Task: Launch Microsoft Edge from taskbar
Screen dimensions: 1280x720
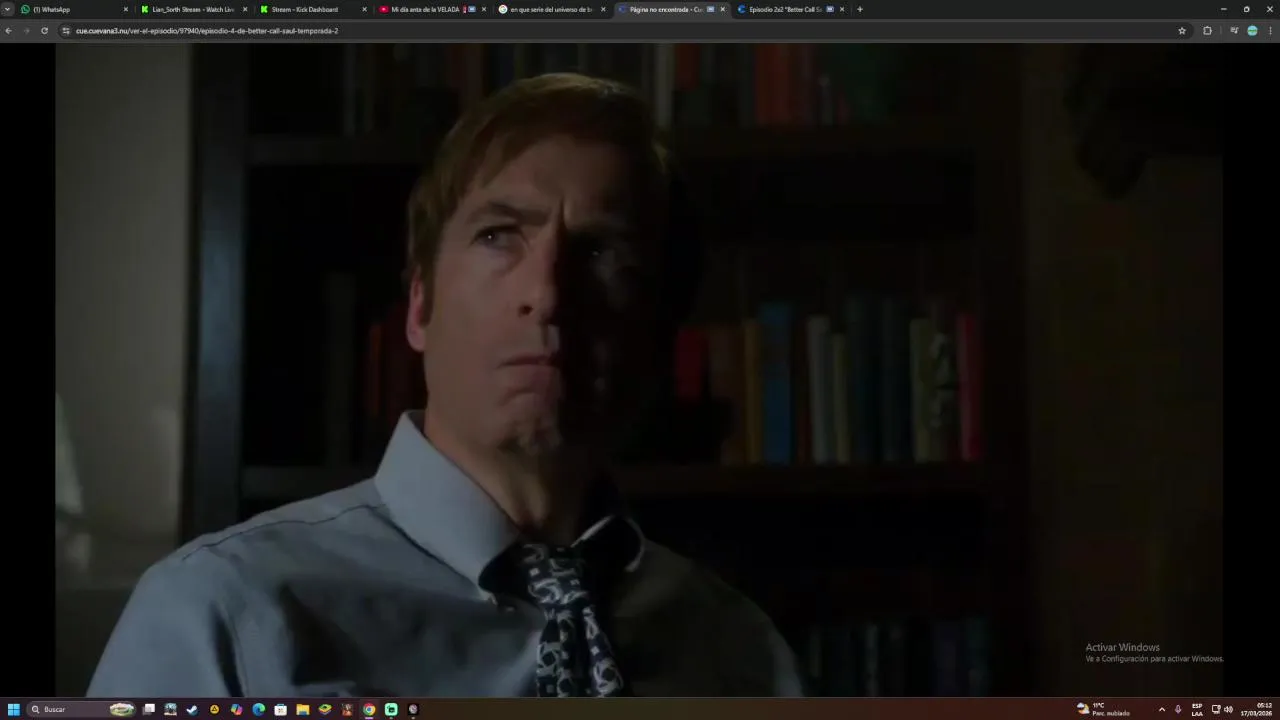Action: (258, 709)
